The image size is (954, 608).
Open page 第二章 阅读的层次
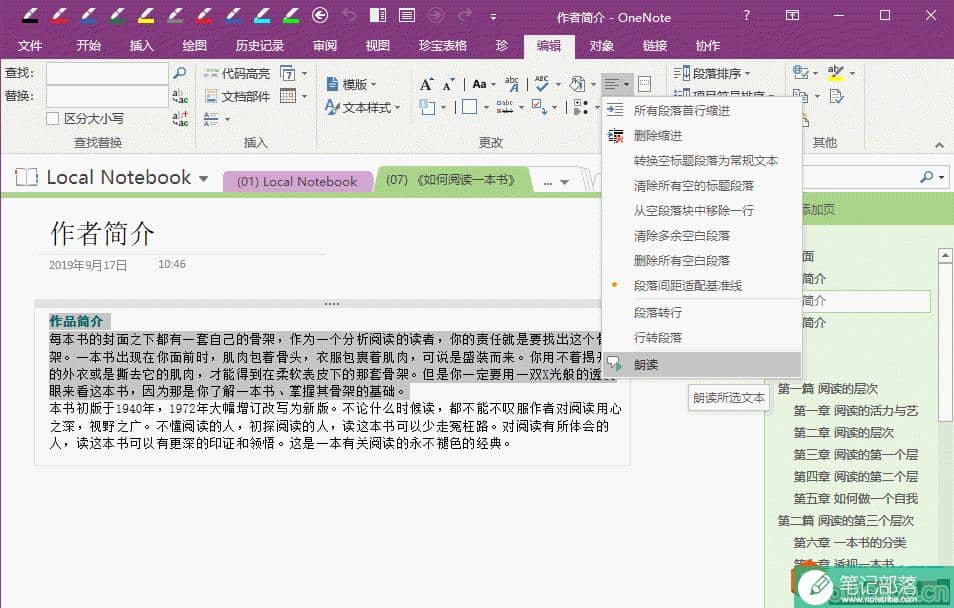(x=843, y=433)
